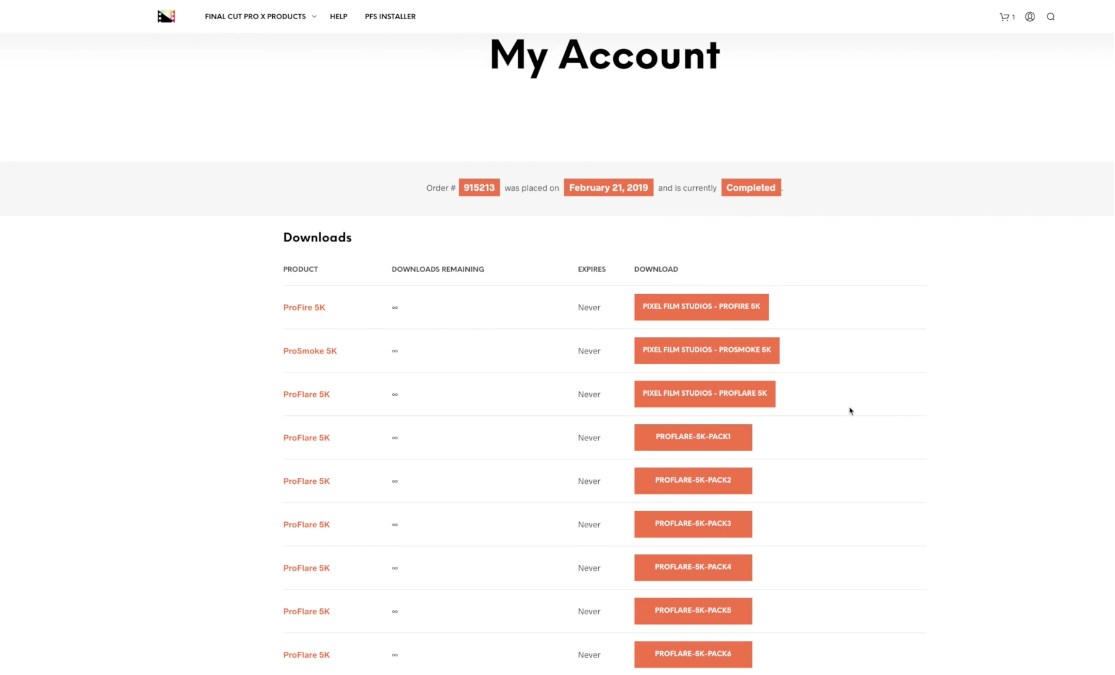
Task: Open ProFlare 5K link in Pack3 row
Action: click(x=306, y=524)
